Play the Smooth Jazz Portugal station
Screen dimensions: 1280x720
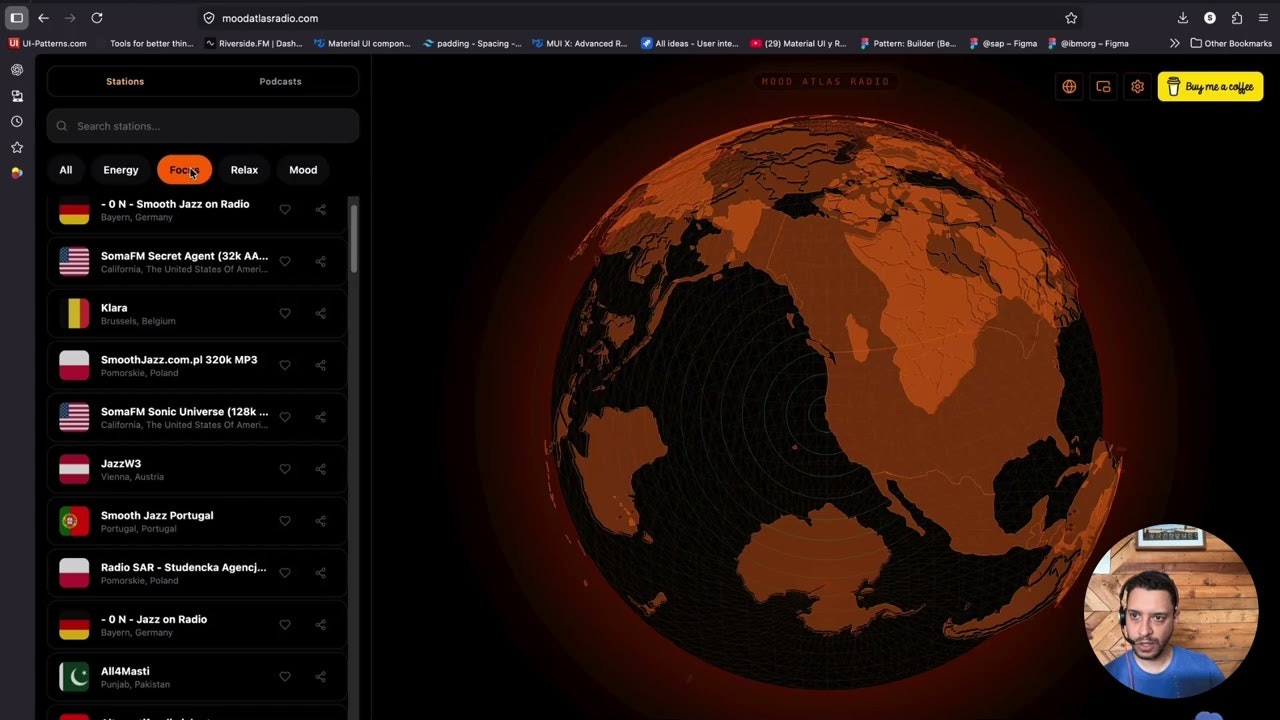(x=197, y=521)
